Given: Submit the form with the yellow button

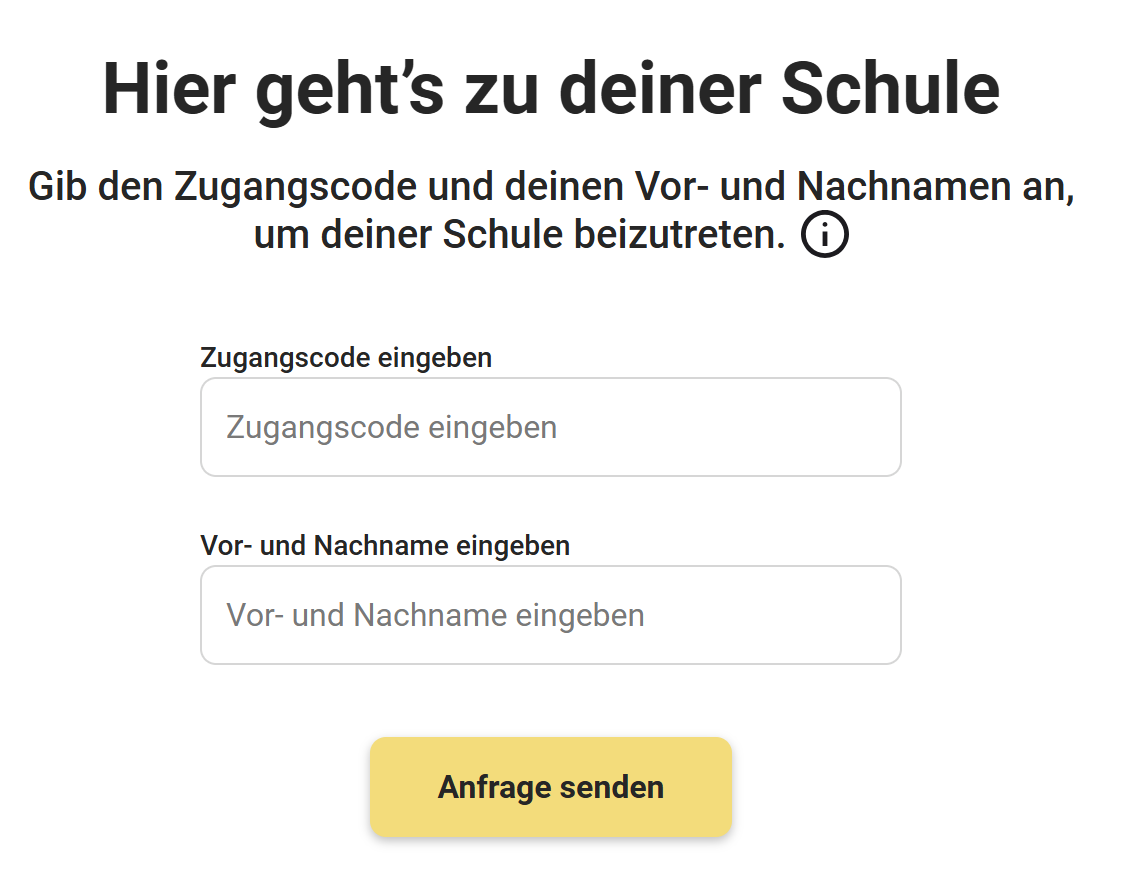Looking at the screenshot, I should [550, 787].
